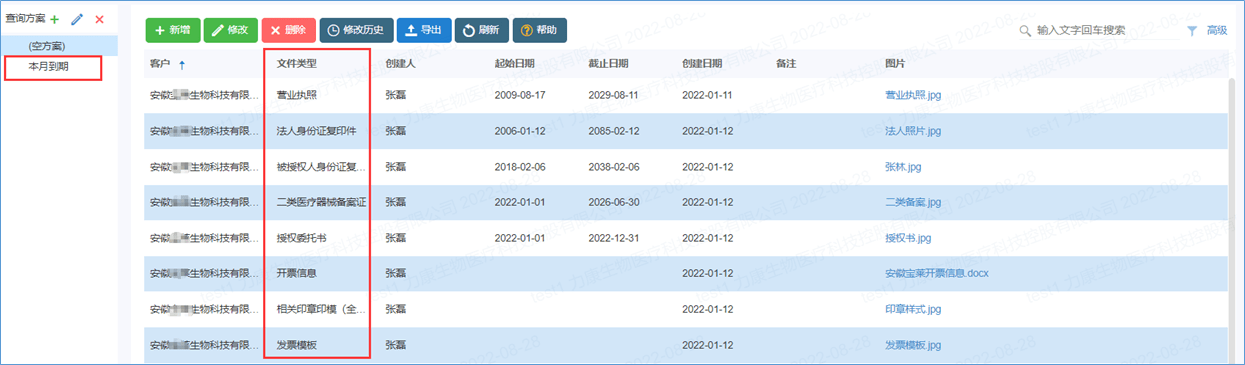Screen dimensions: 1245x365
Task: Sort by 客户 column sort arrow
Action: tap(181, 64)
